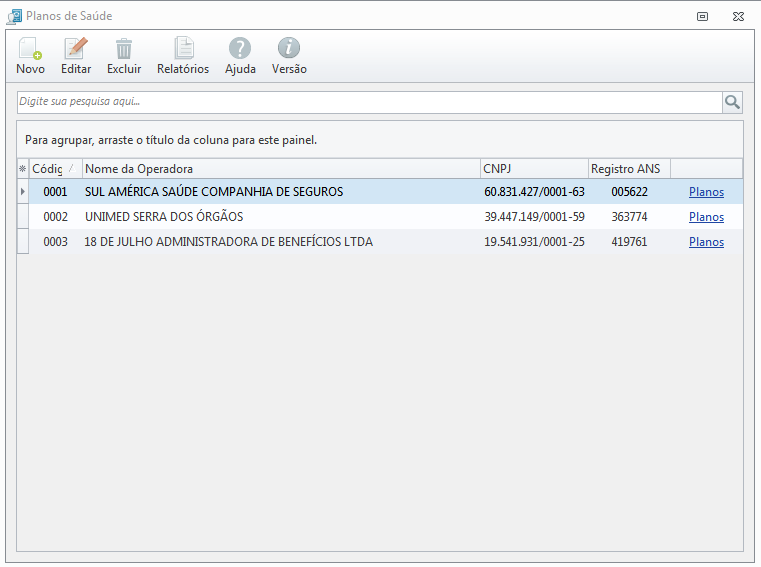Close the Planos de Saúde window
This screenshot has height=567, width=761.
(x=738, y=17)
